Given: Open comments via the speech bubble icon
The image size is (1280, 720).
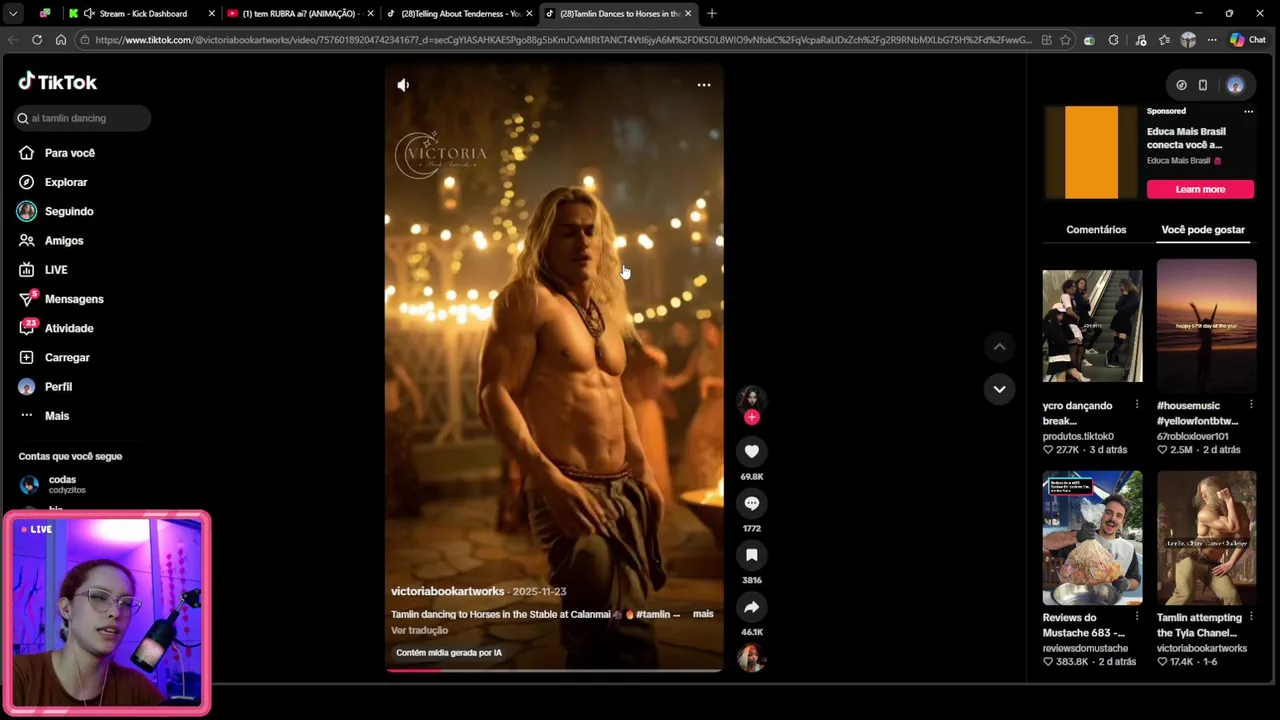Looking at the screenshot, I should coord(752,503).
